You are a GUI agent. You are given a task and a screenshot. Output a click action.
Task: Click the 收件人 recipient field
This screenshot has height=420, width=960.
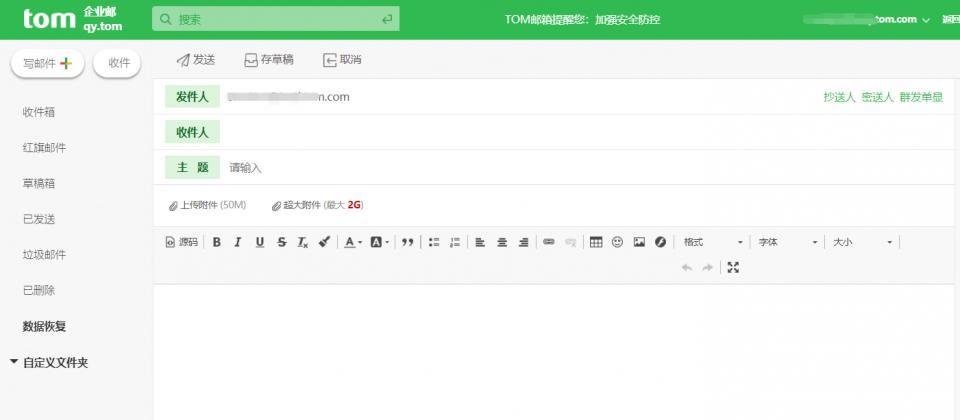588,132
